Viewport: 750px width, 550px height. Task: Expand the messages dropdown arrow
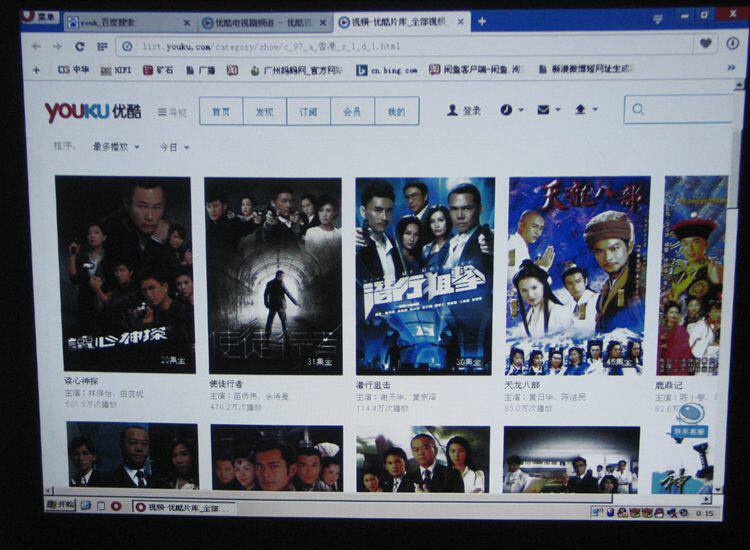[558, 110]
